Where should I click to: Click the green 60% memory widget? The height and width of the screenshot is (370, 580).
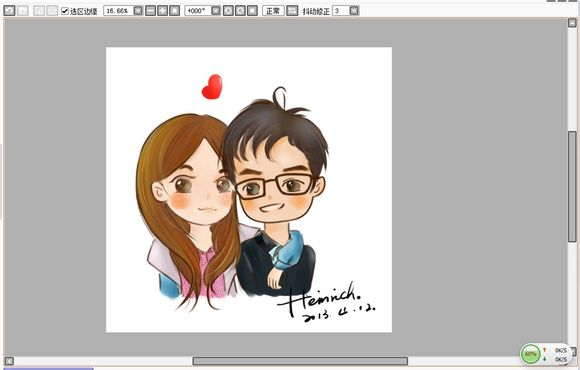[530, 354]
